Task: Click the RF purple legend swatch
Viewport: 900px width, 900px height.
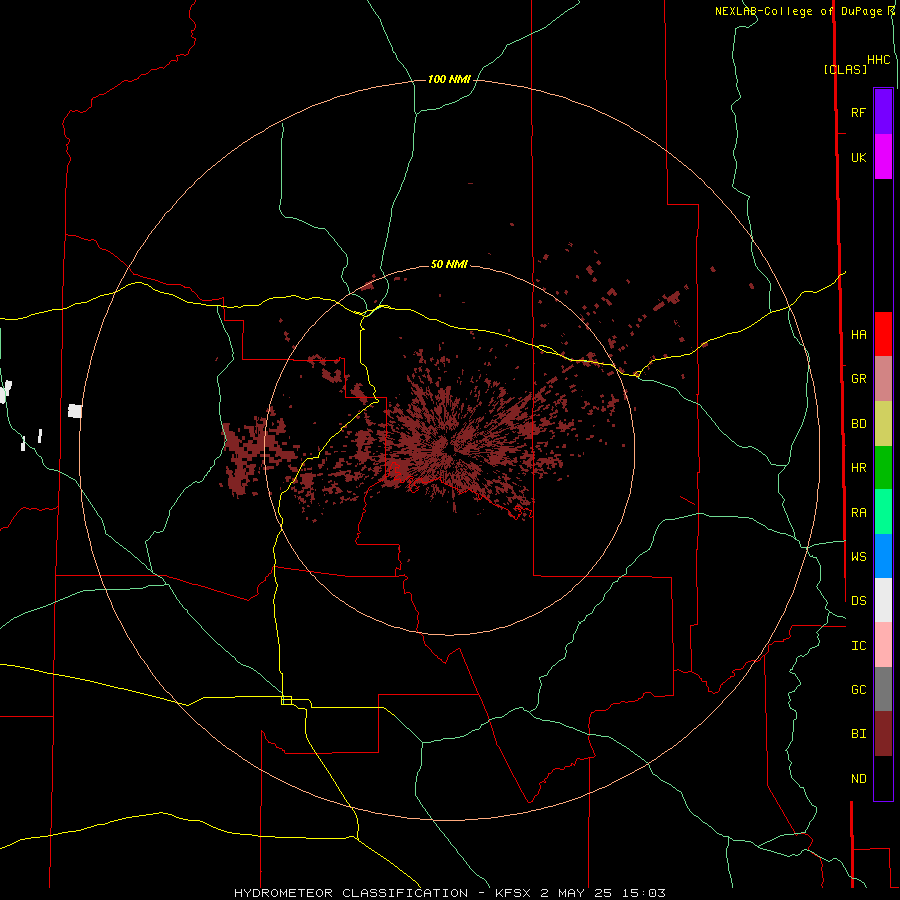Action: [x=883, y=112]
